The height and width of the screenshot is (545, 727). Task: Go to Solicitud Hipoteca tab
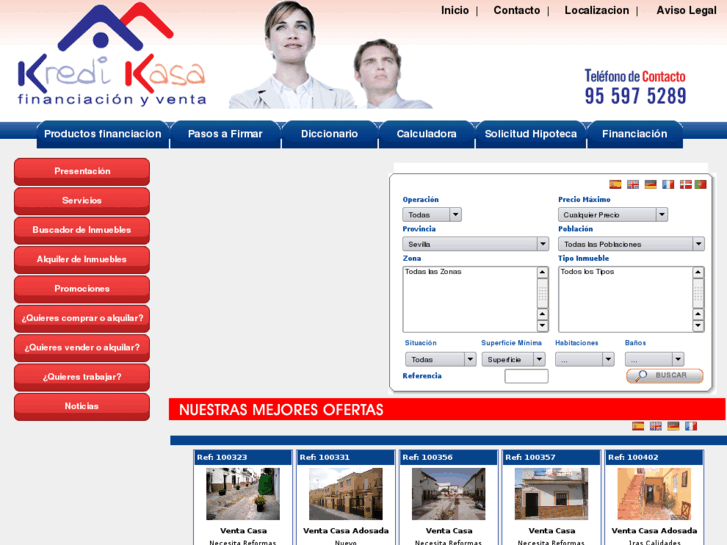click(530, 134)
